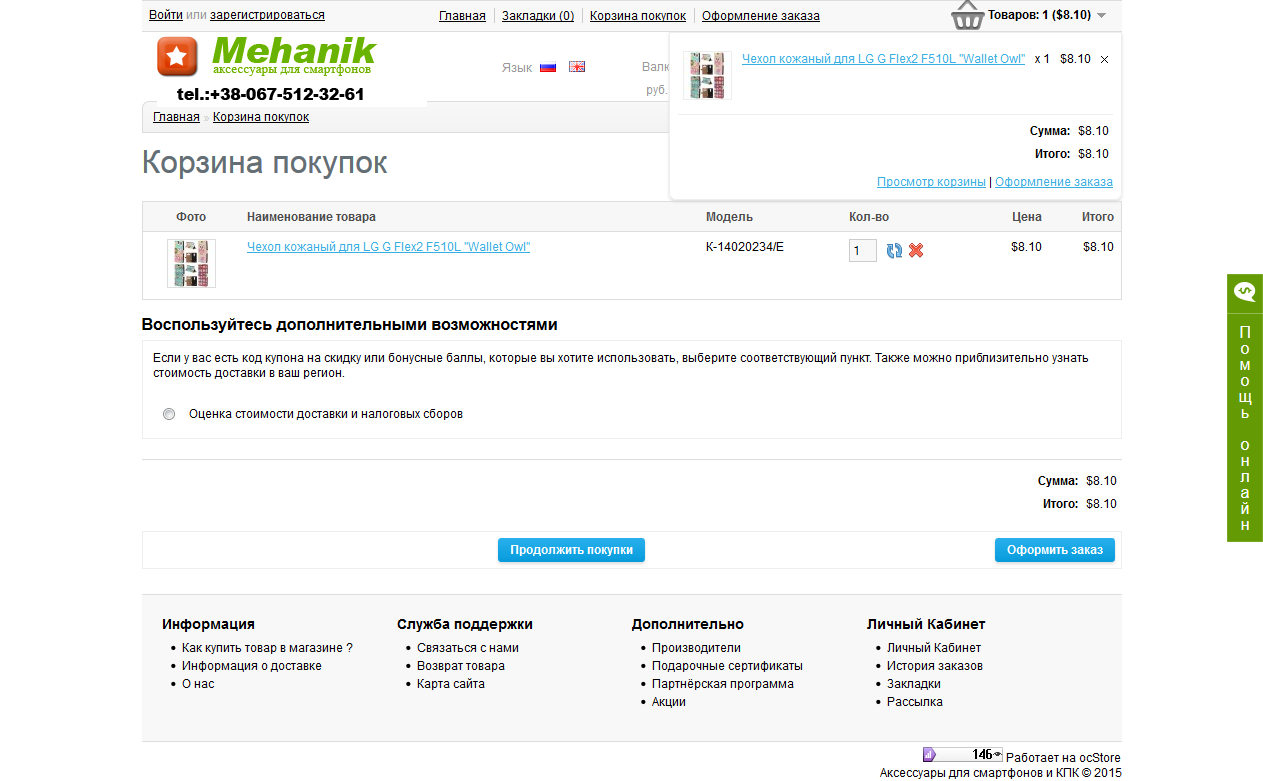Click the Войти login link

[165, 15]
